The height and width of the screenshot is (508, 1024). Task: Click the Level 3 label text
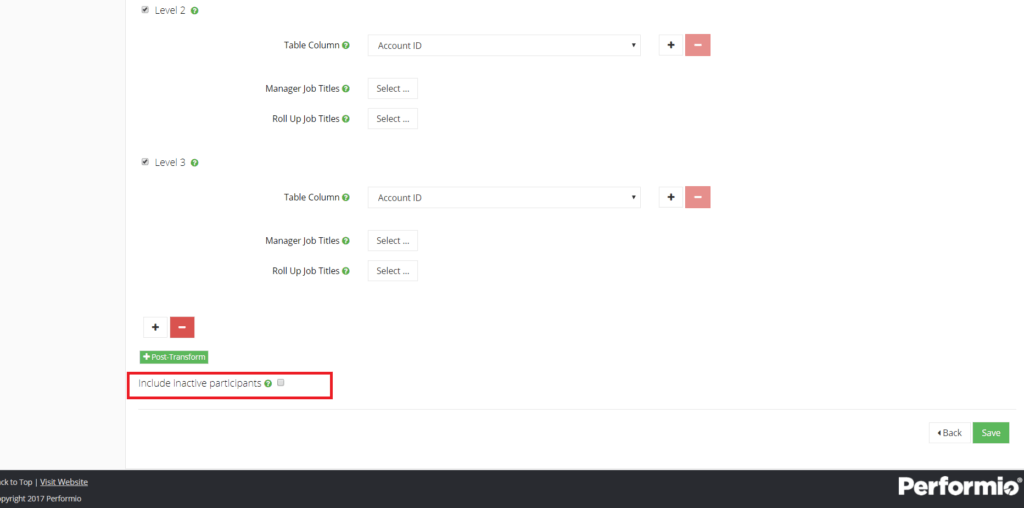pos(170,163)
